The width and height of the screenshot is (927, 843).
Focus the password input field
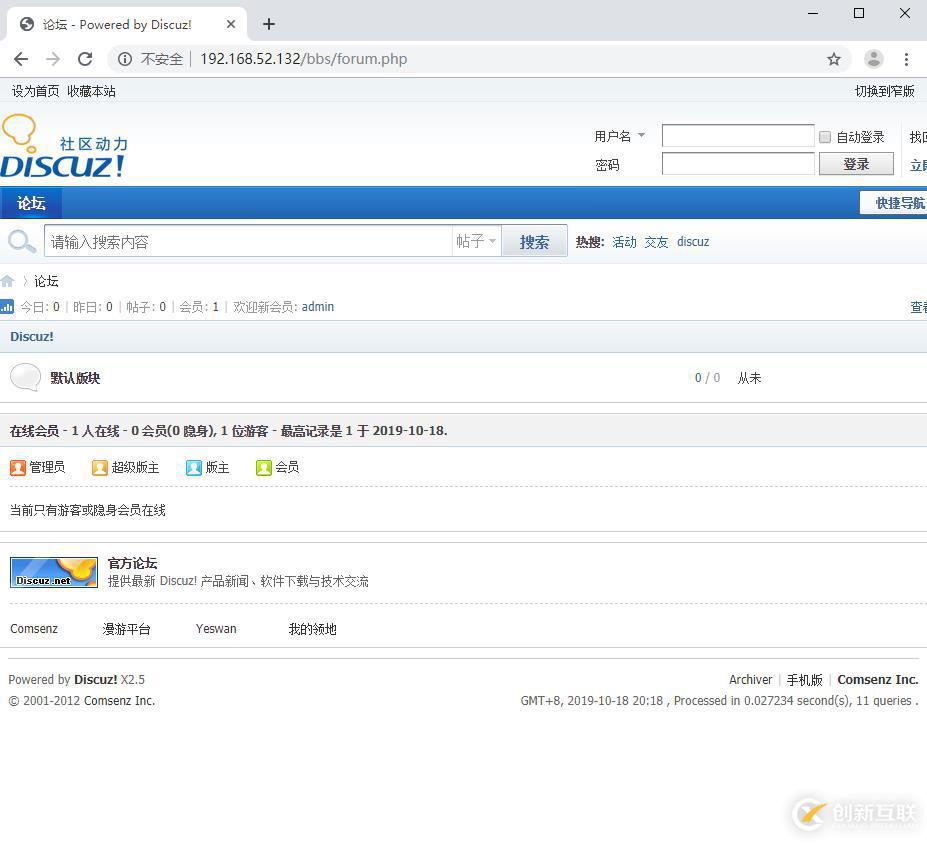pyautogui.click(x=738, y=164)
